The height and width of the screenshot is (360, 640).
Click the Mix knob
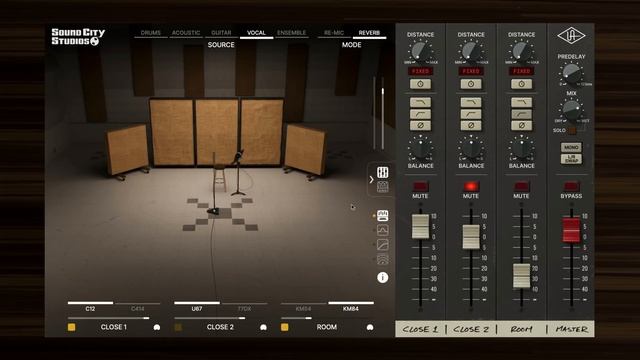pyautogui.click(x=571, y=110)
